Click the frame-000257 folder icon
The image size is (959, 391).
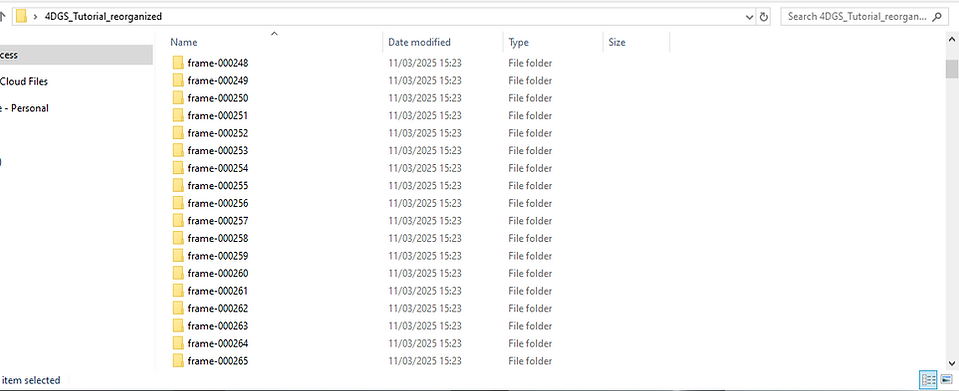coord(178,220)
